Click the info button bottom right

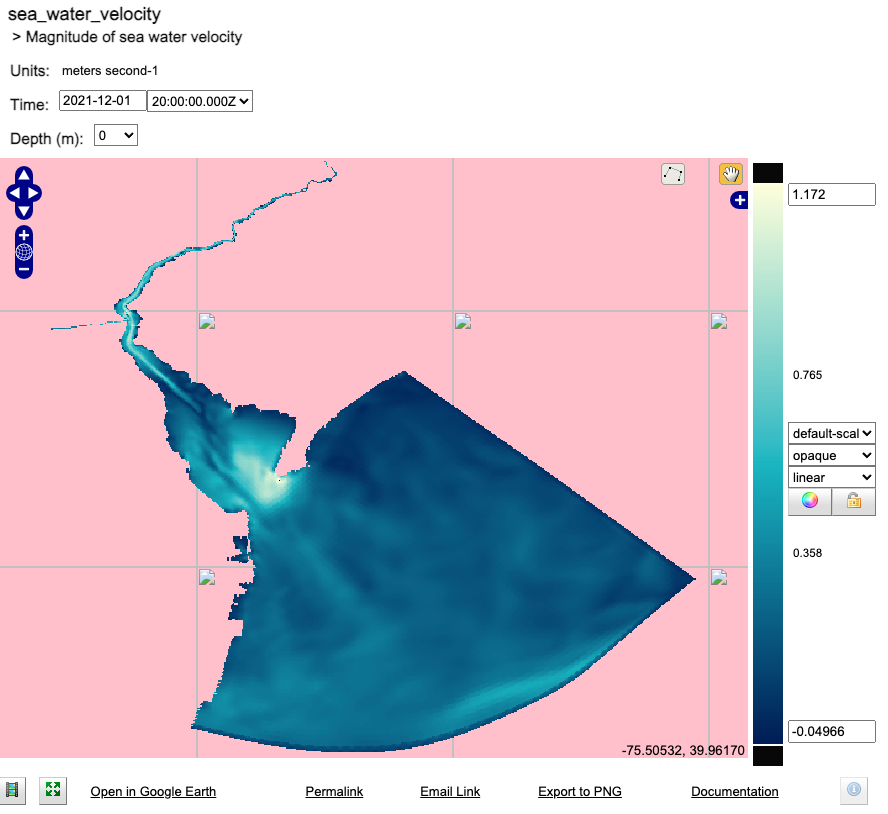point(853,790)
